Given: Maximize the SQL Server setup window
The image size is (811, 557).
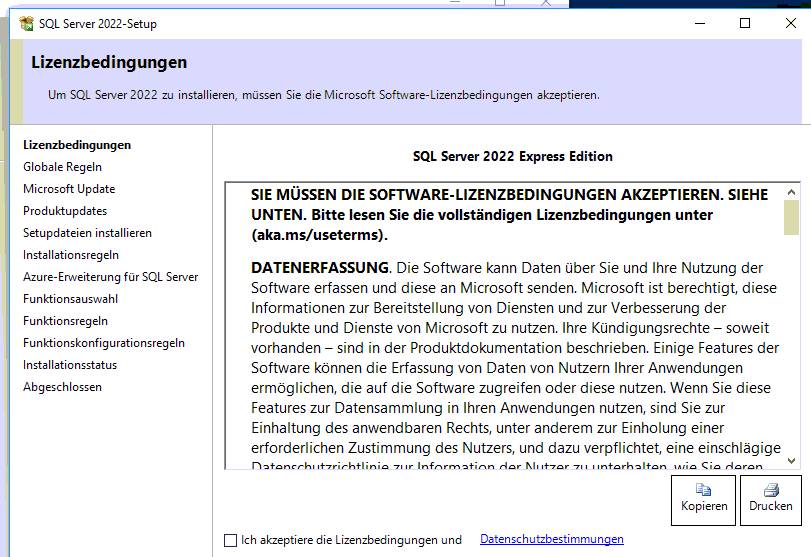Looking at the screenshot, I should tap(744, 23).
